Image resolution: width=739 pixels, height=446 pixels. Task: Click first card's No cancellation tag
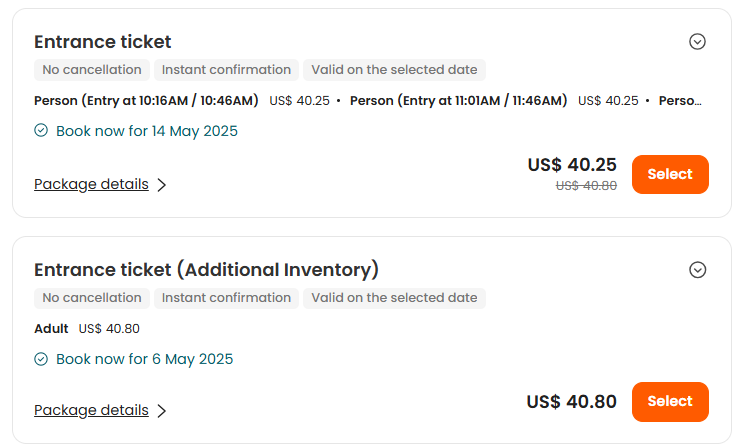pos(92,70)
